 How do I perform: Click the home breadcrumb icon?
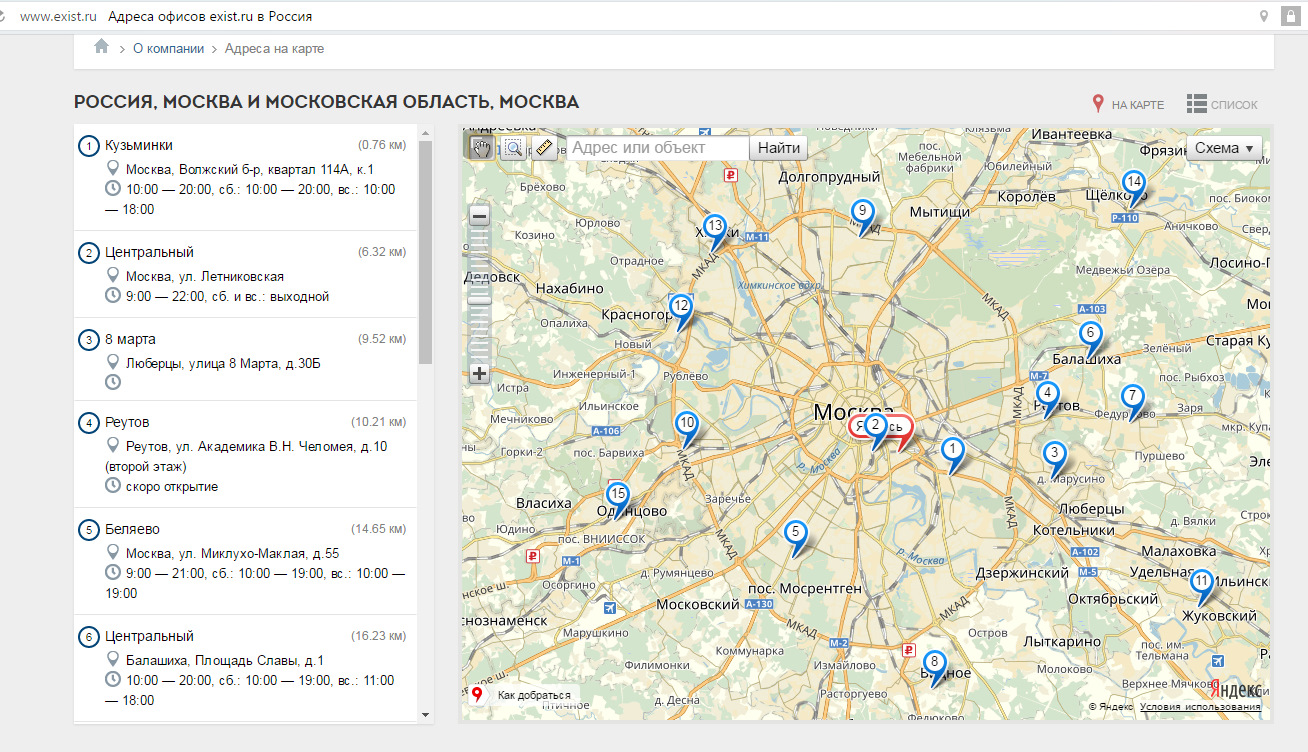(101, 47)
